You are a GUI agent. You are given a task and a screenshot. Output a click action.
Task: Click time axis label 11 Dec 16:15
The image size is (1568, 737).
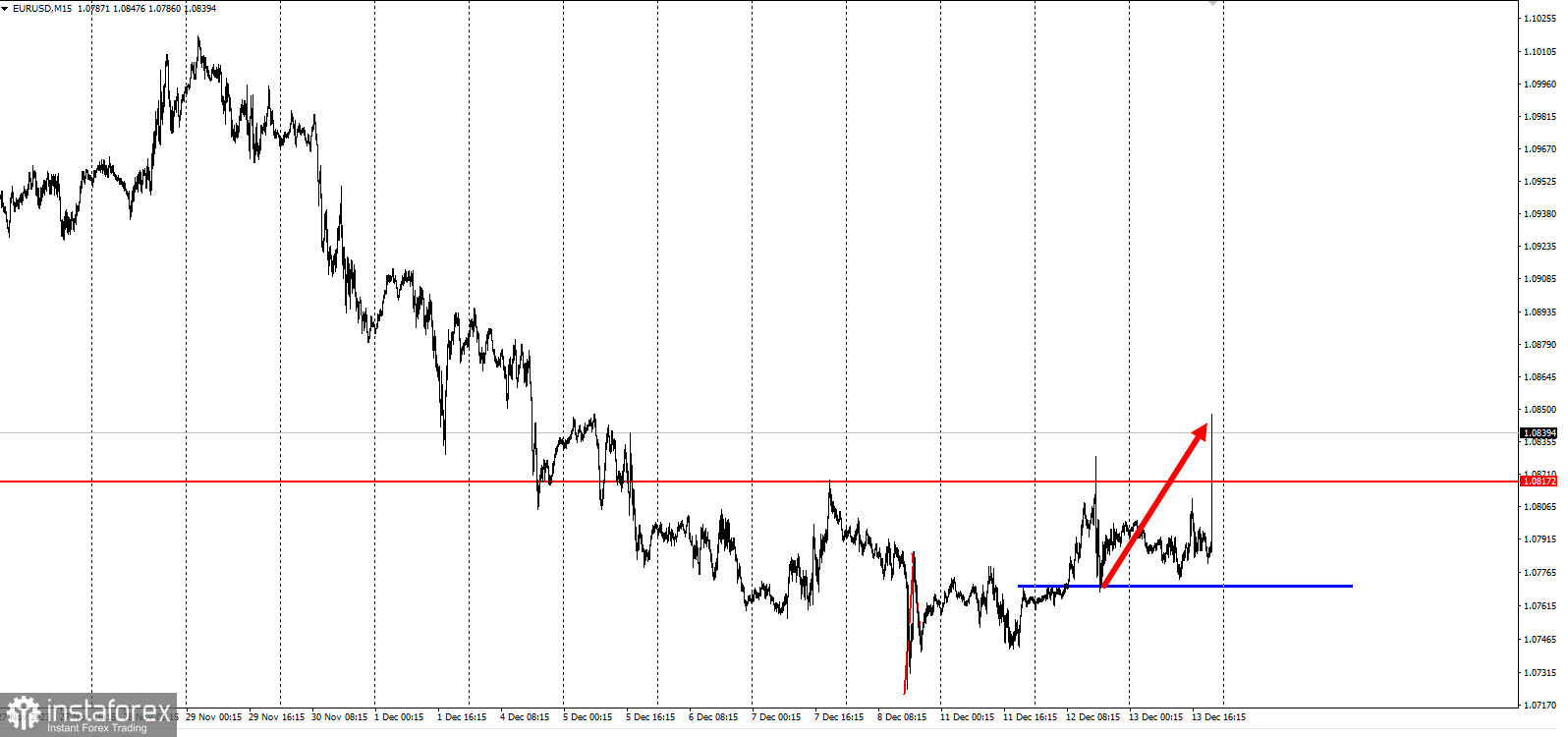point(1030,717)
